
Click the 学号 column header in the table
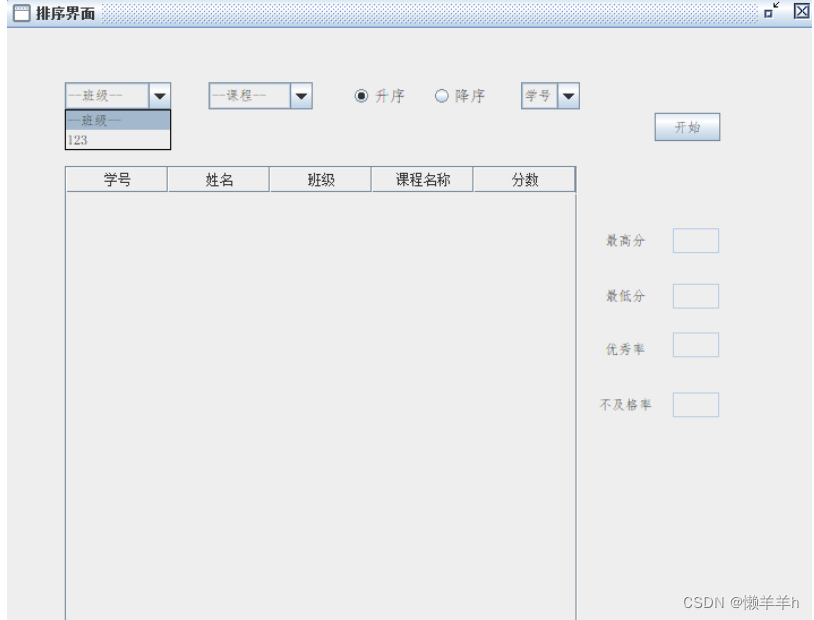[117, 180]
